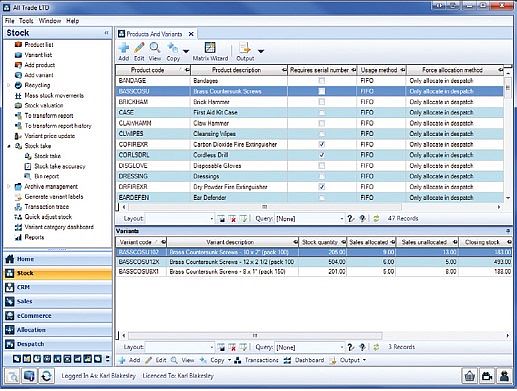Click the Copy icon in top toolbar
Image resolution: width=517 pixels, height=391 pixels.
point(173,48)
